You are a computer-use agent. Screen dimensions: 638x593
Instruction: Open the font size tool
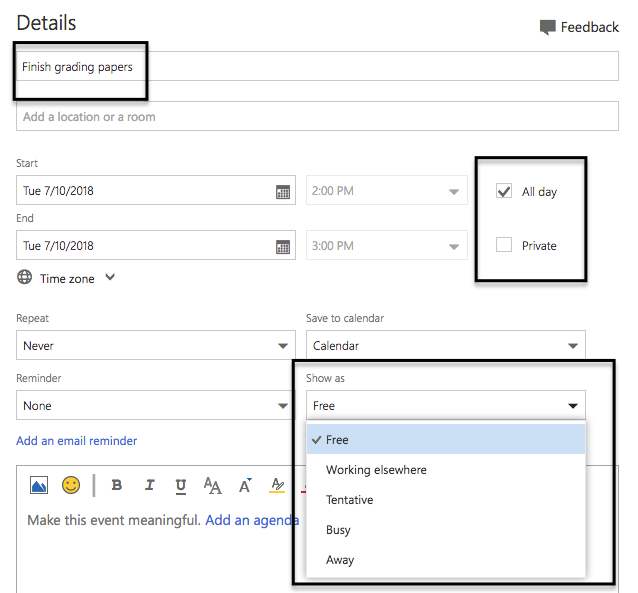coord(213,485)
